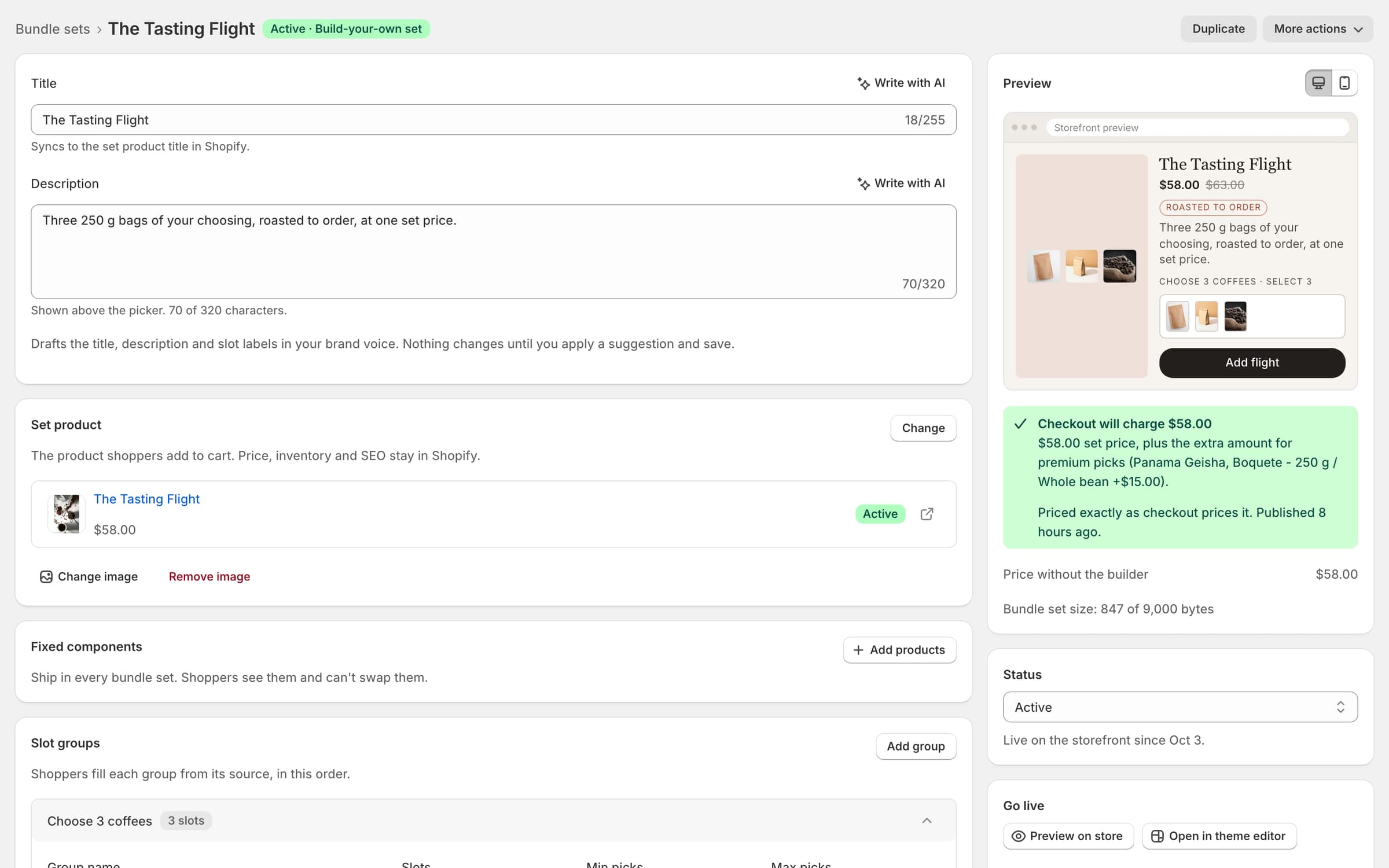Click 'Bundle set size: 847 of 9,000 bytes'

point(1108,609)
